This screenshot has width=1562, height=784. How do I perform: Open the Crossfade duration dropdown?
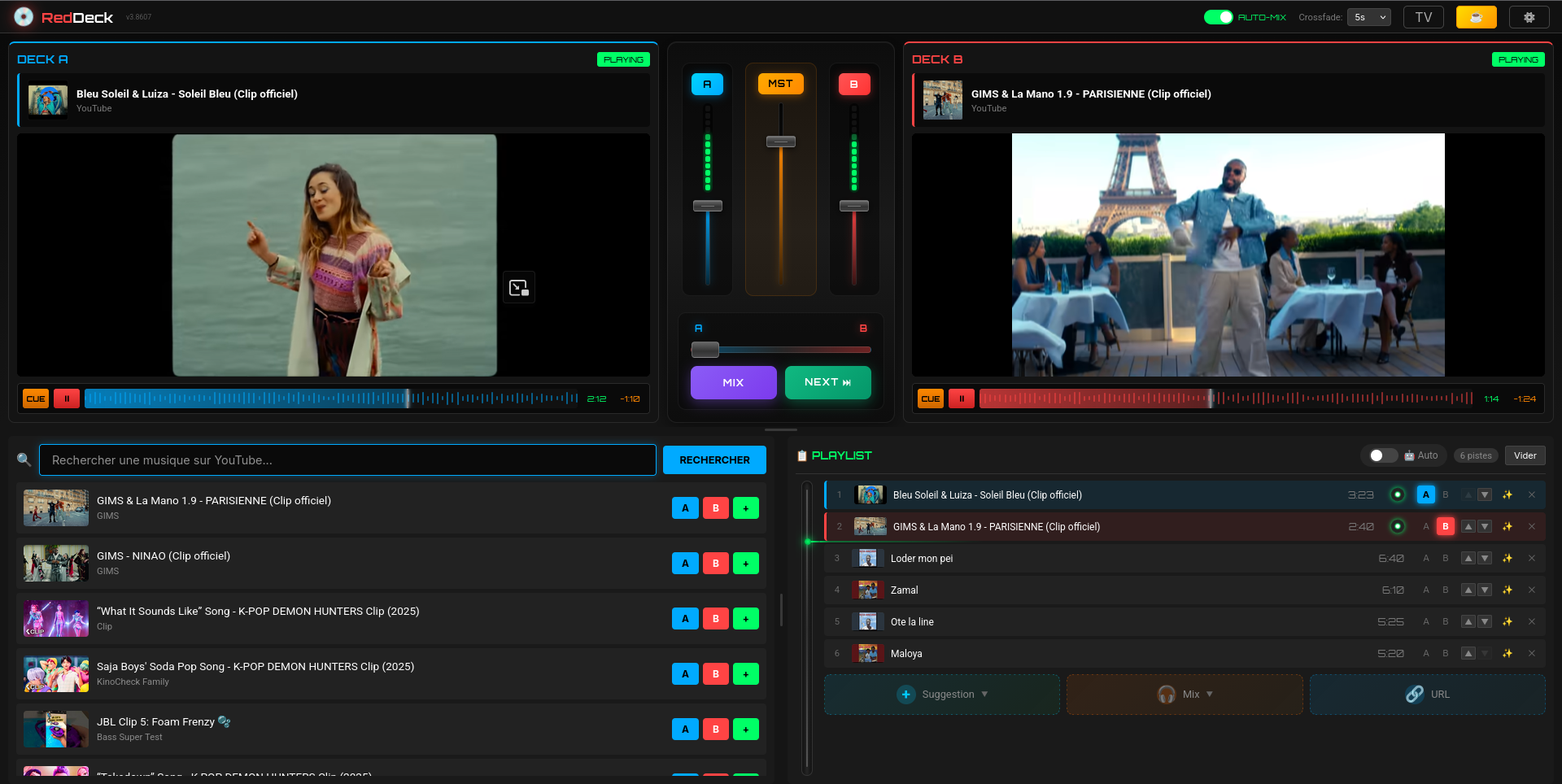pos(1369,16)
